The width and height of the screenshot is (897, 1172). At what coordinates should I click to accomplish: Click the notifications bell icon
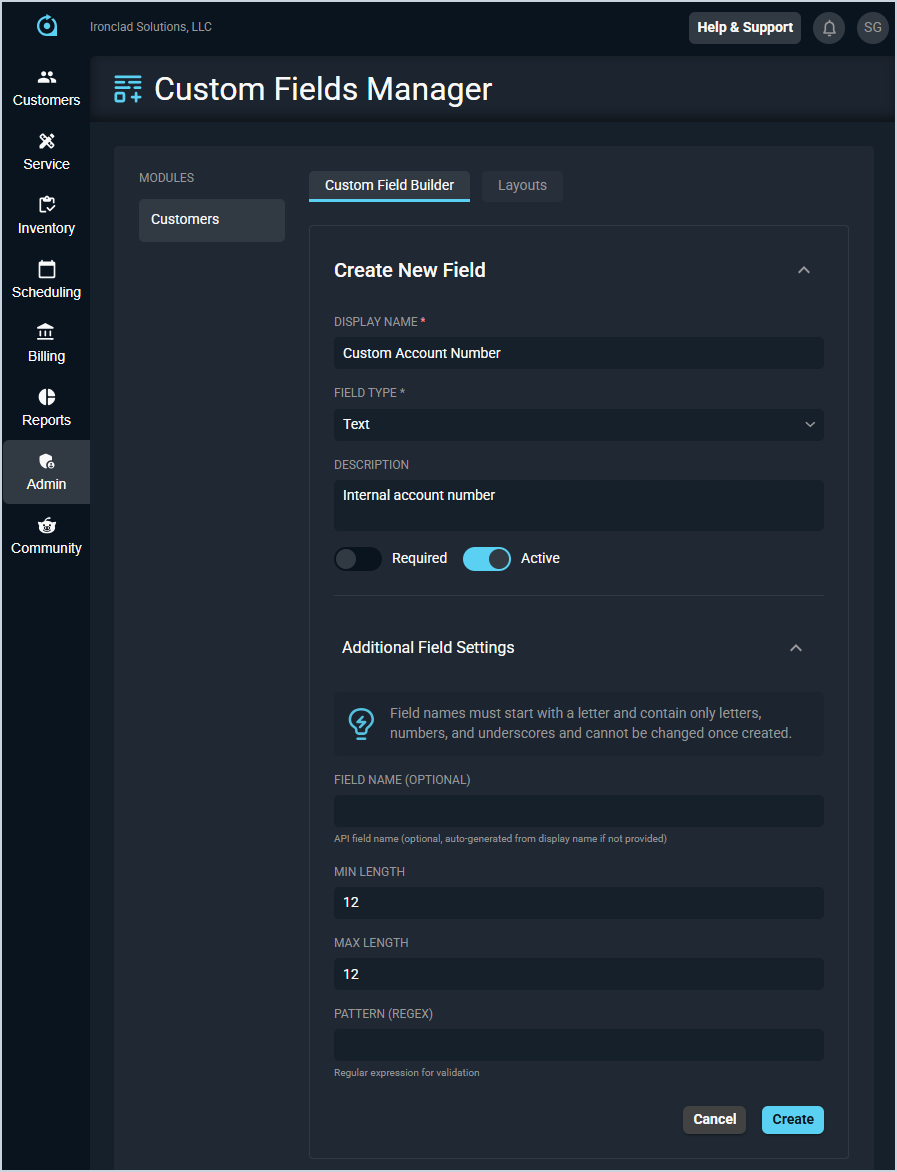click(x=829, y=28)
